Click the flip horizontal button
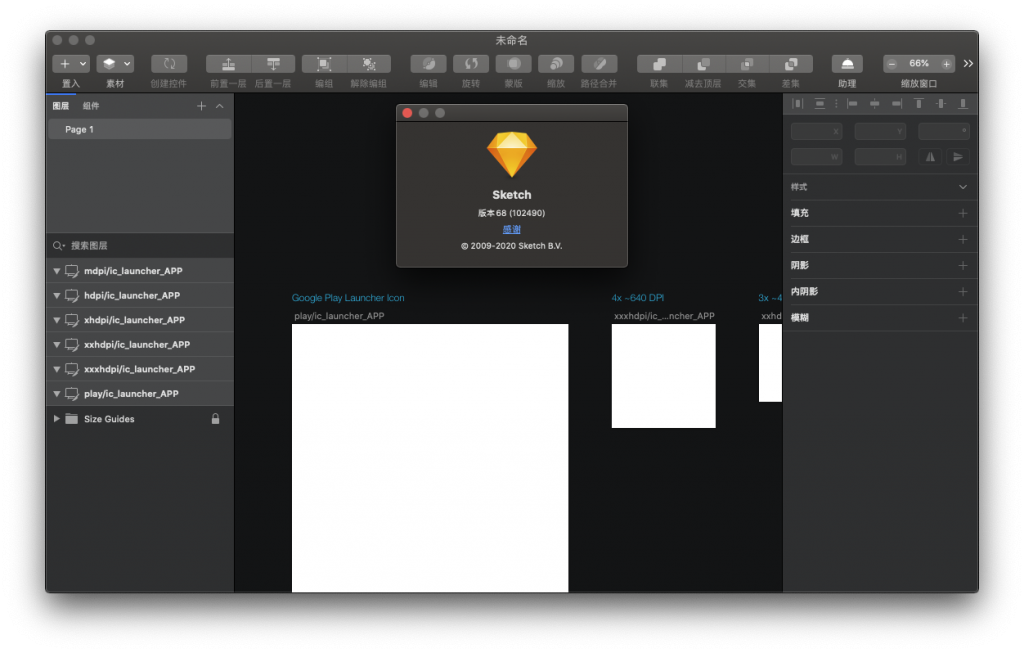Screen dimensions: 1024x653 (x=931, y=157)
